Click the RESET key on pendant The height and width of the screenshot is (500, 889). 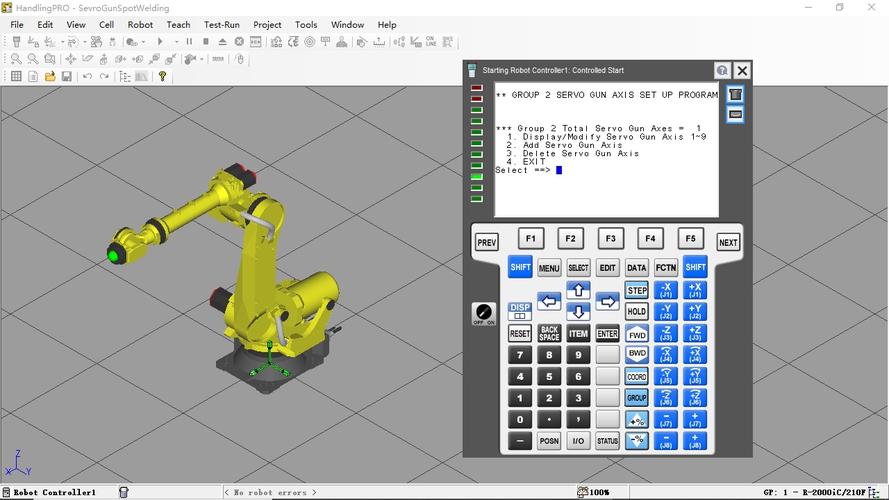pos(520,333)
